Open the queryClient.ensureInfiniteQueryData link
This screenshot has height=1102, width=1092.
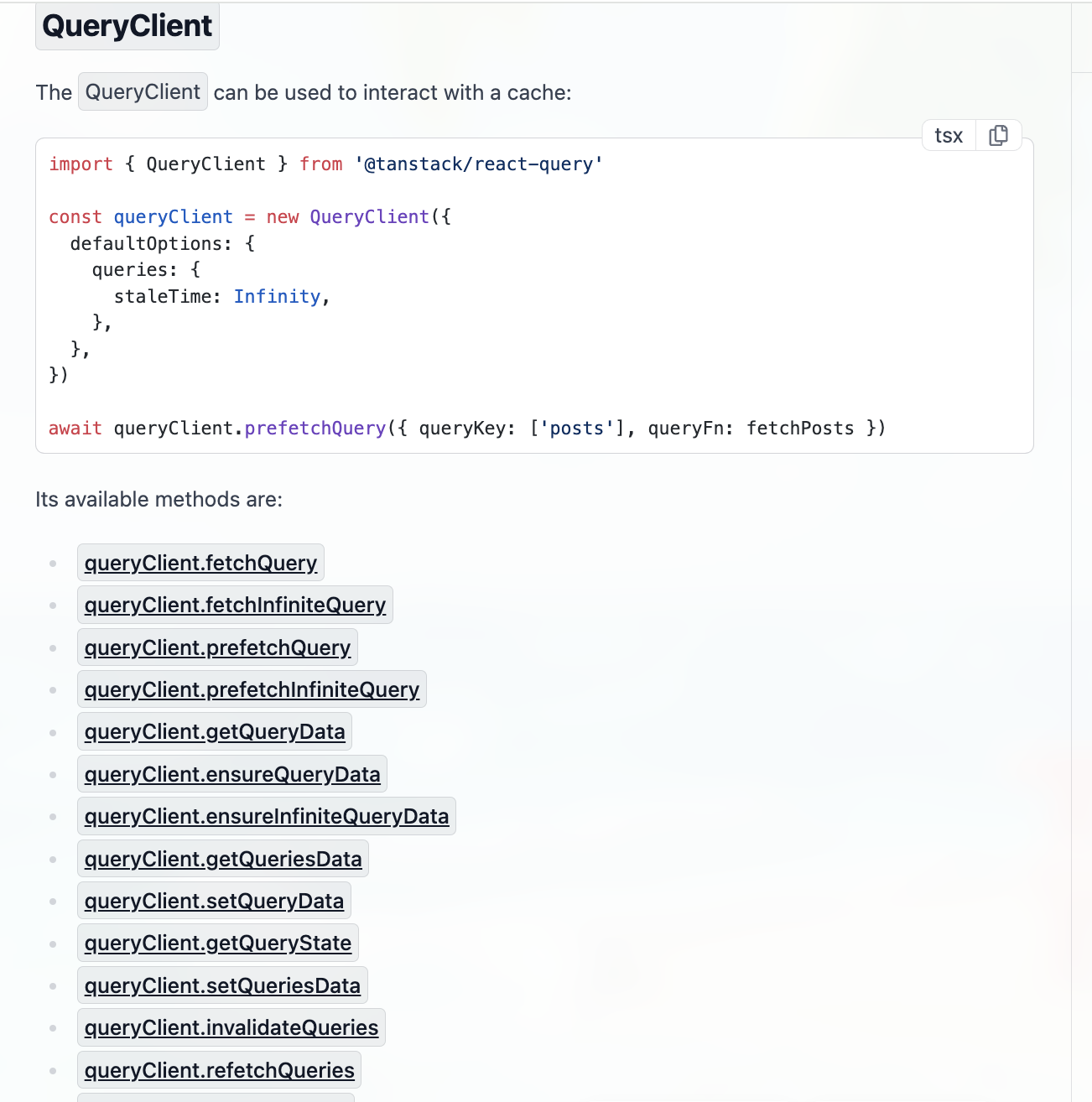coord(267,816)
